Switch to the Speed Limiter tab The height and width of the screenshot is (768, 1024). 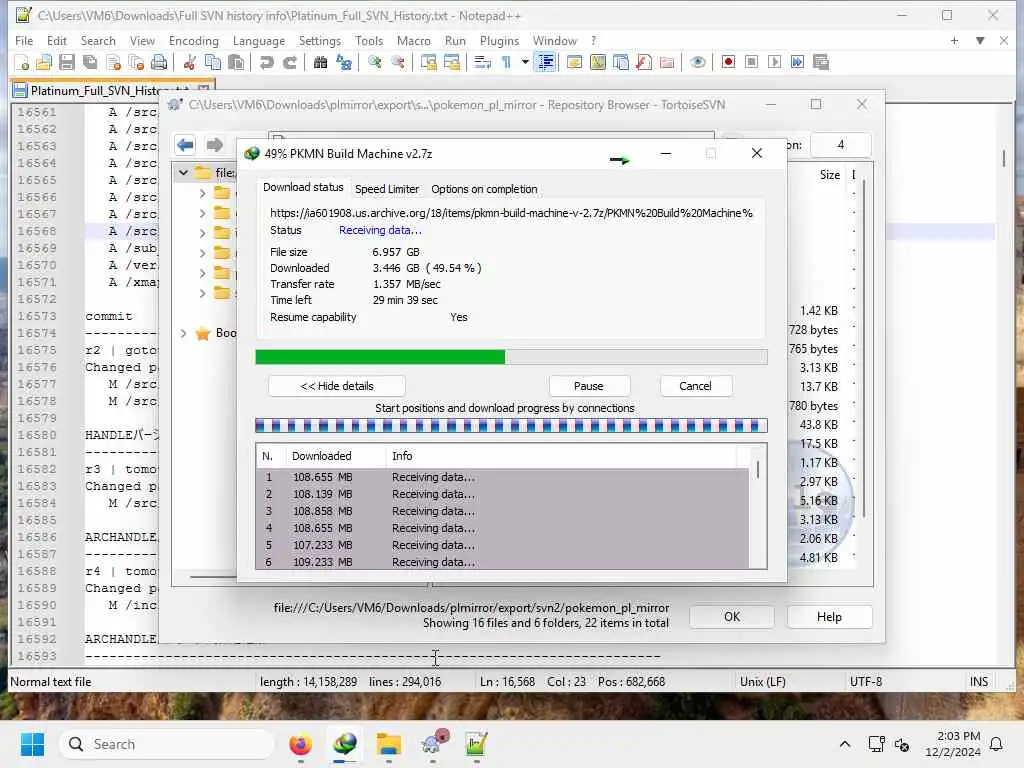(387, 189)
